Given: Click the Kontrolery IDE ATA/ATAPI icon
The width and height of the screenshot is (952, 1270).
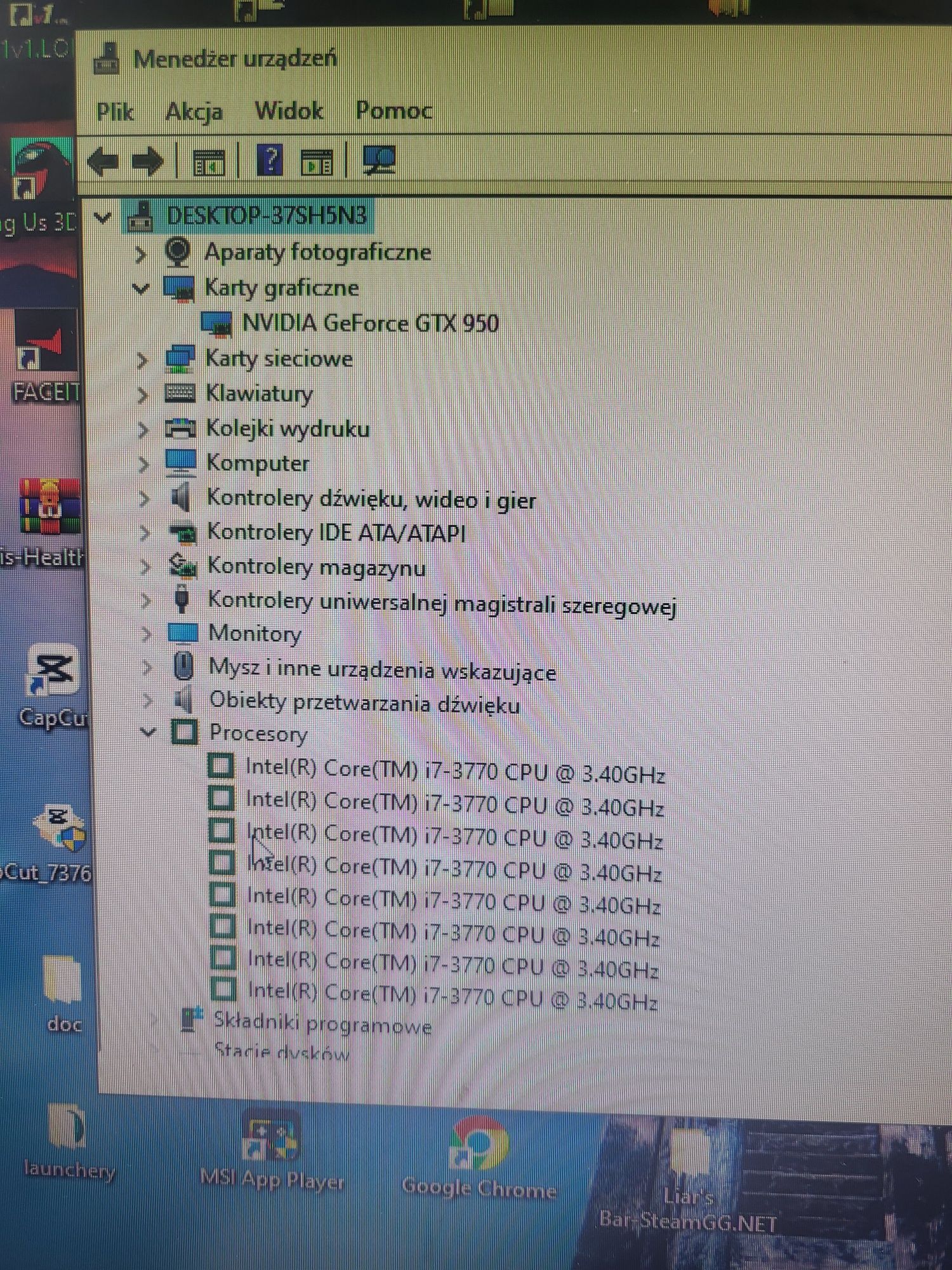Looking at the screenshot, I should click(x=183, y=532).
